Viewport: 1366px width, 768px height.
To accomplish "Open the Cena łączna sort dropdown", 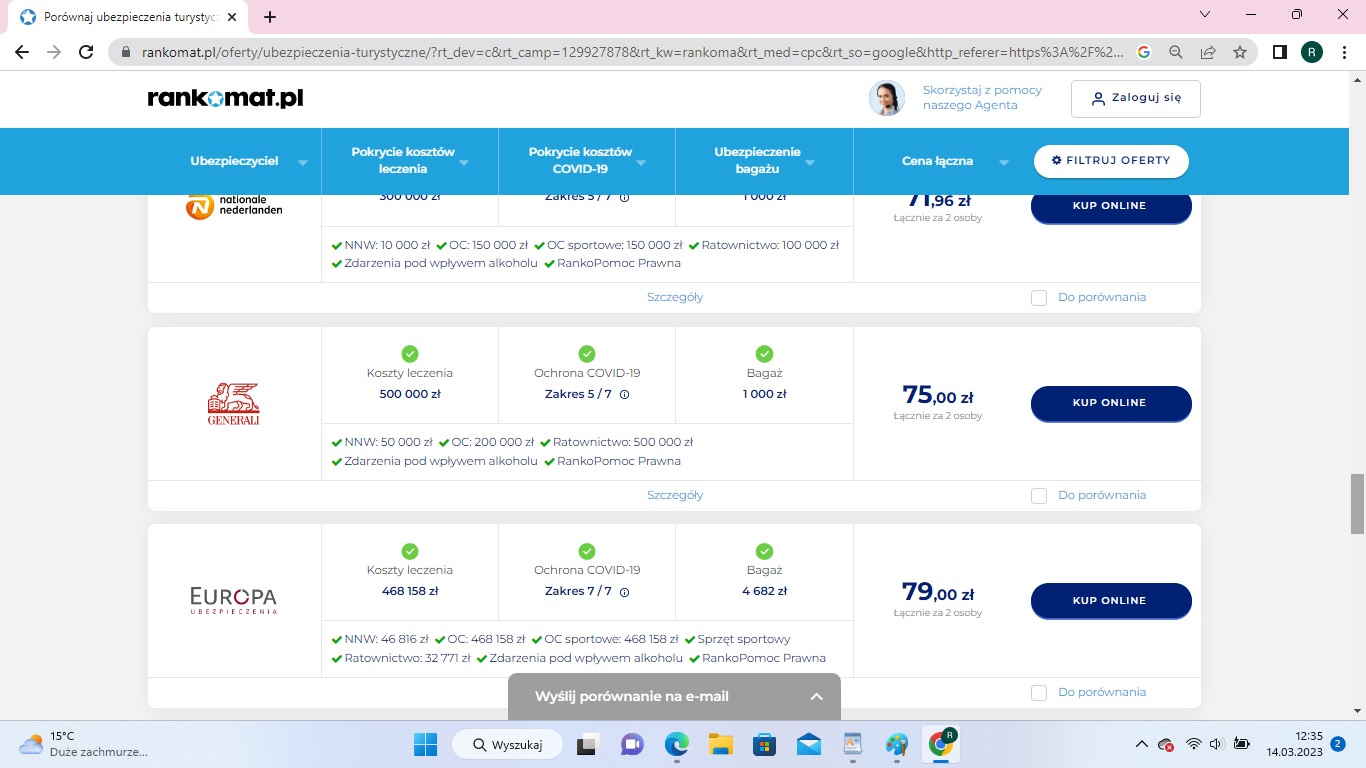I will (x=1003, y=162).
